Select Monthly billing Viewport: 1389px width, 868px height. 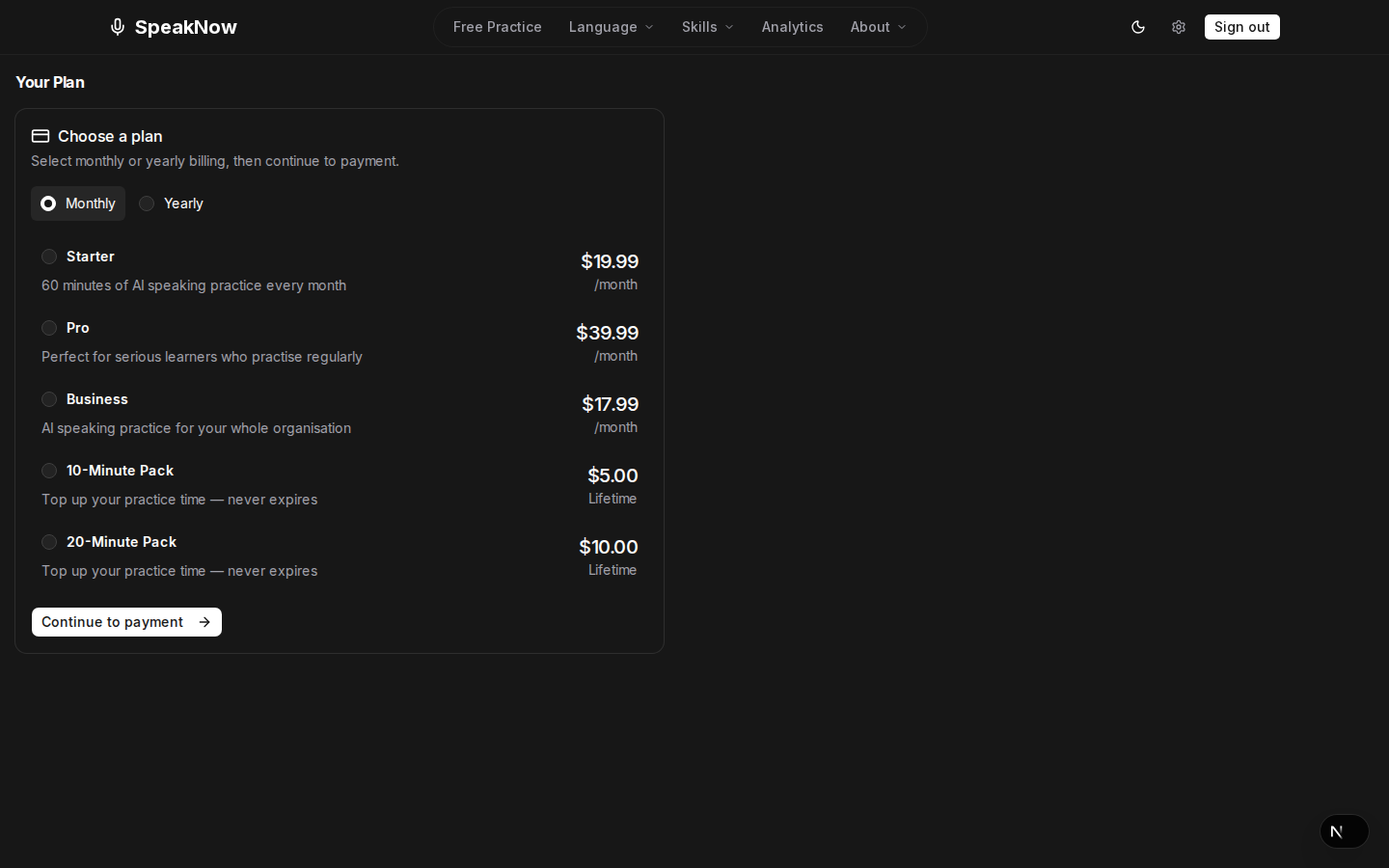click(x=78, y=203)
